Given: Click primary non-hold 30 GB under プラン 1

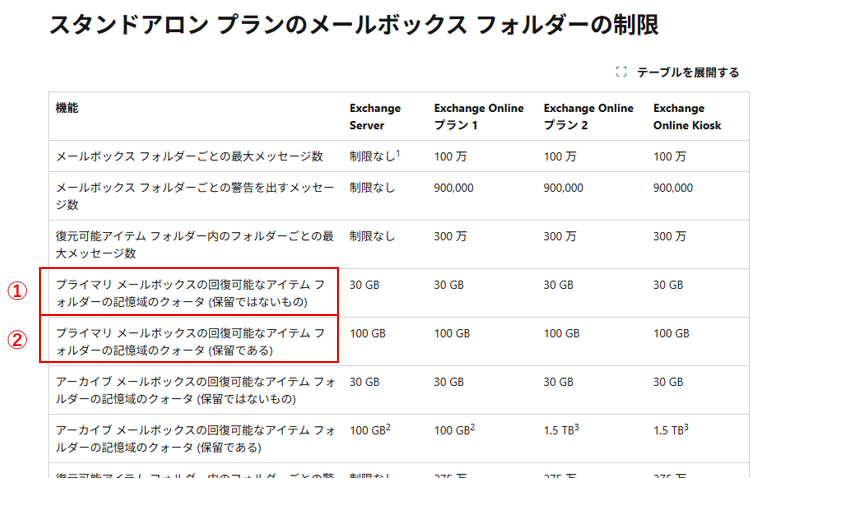Looking at the screenshot, I should (449, 285).
